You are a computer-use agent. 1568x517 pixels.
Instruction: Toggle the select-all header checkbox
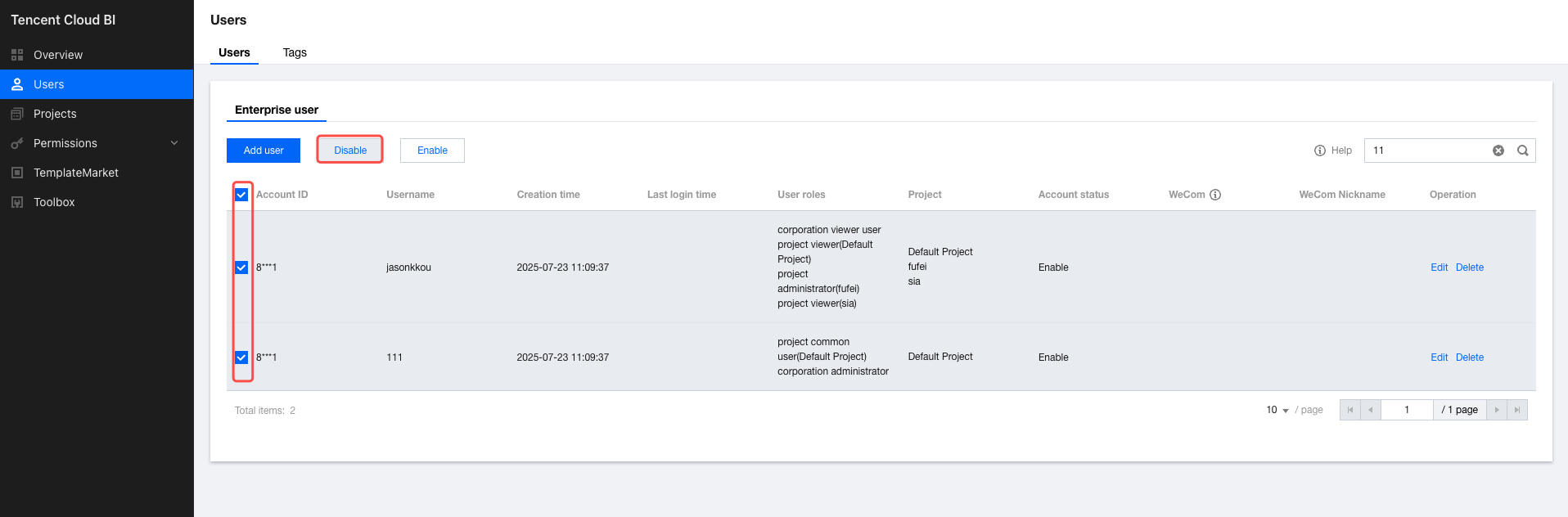click(x=241, y=195)
